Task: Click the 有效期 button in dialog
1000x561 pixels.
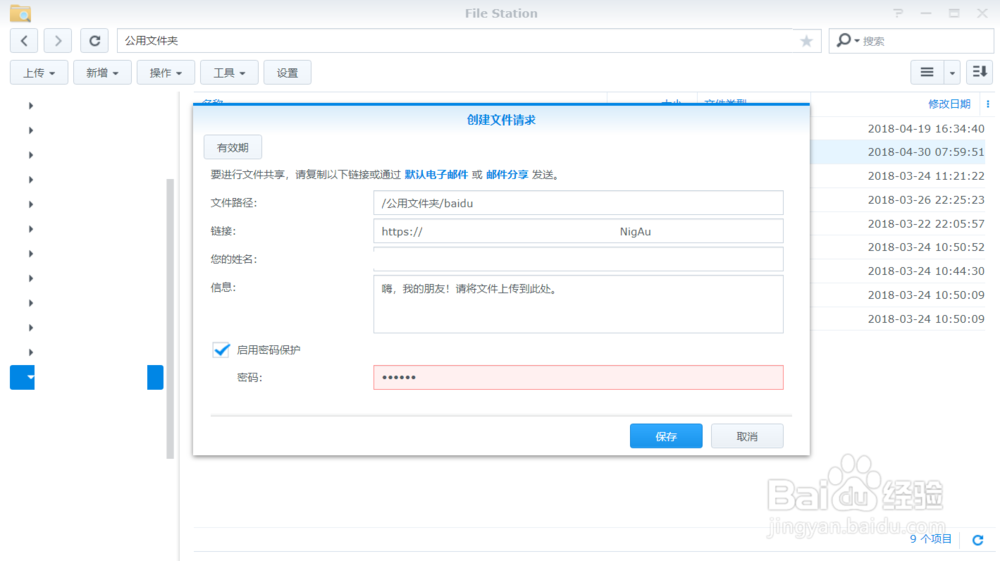Action: point(233,147)
